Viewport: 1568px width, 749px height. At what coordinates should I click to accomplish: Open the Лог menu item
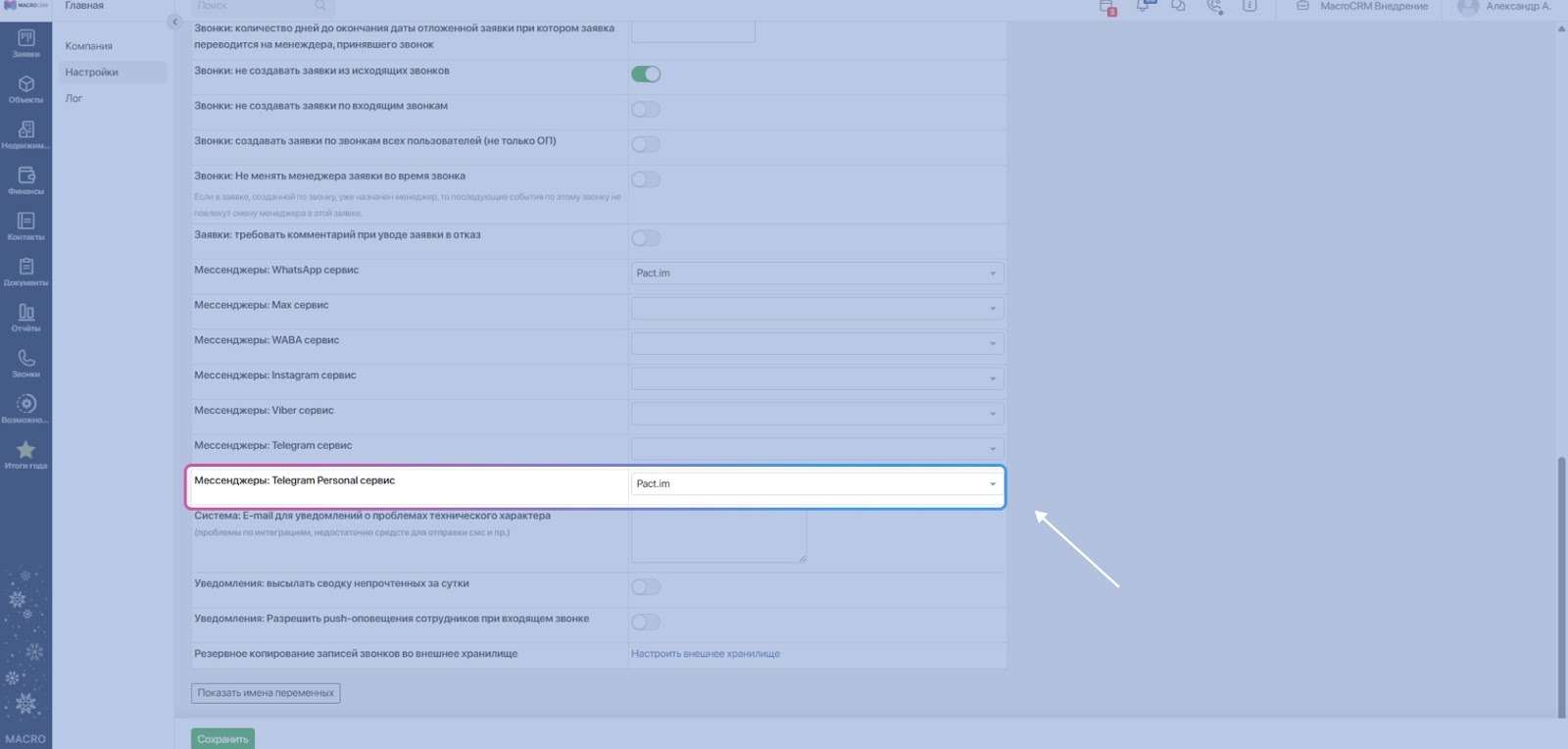tap(74, 98)
